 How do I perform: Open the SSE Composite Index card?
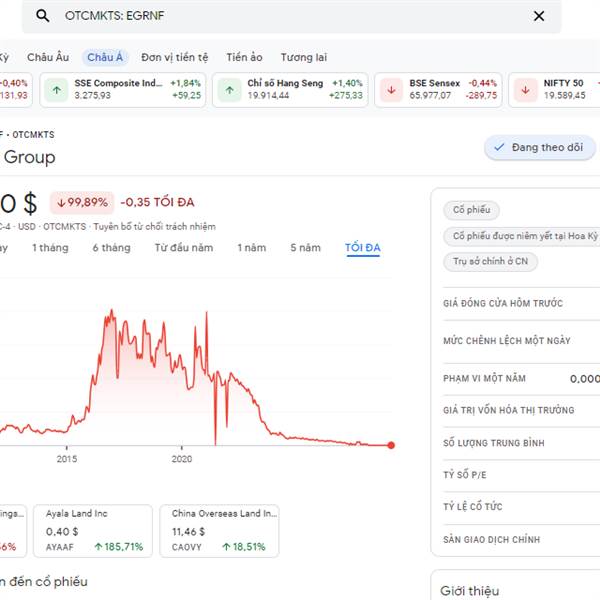click(122, 90)
